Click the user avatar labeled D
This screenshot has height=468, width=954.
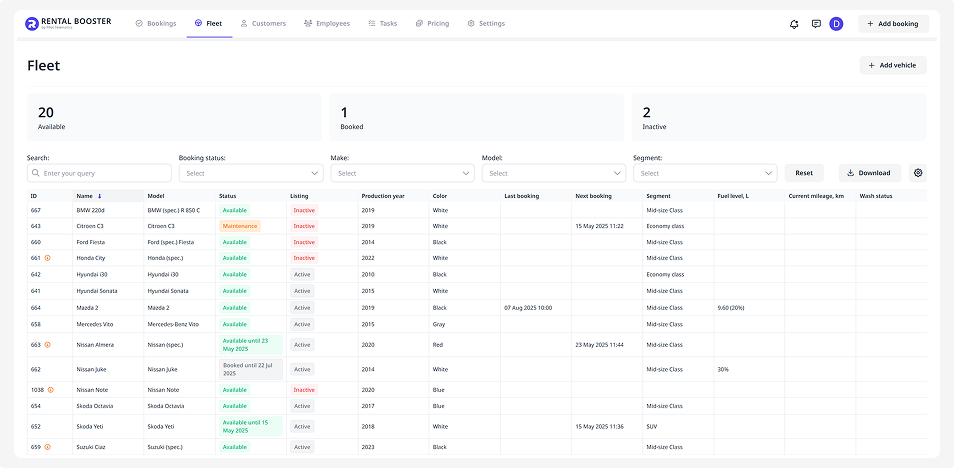(837, 24)
